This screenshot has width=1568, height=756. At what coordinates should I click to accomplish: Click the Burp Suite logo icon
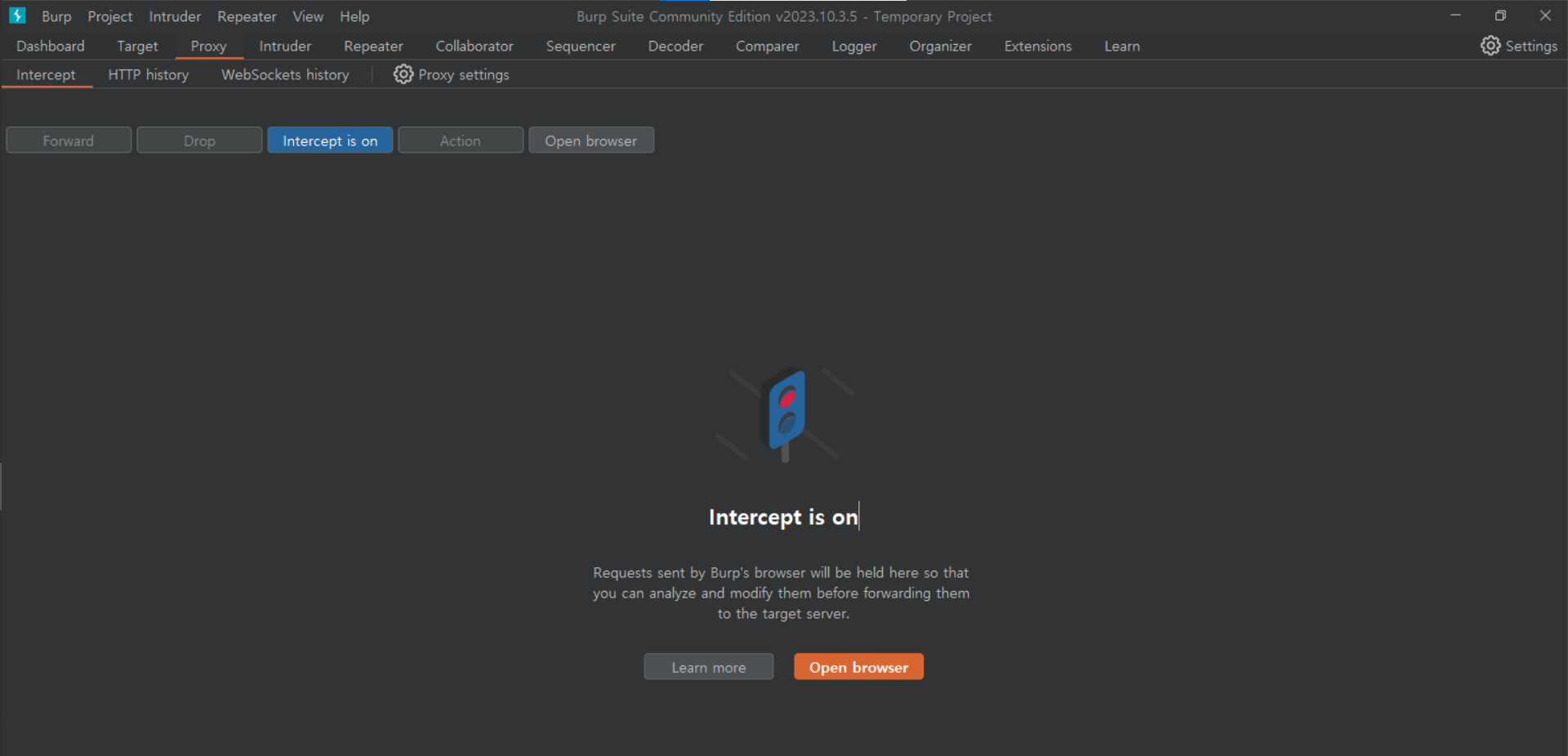point(17,16)
